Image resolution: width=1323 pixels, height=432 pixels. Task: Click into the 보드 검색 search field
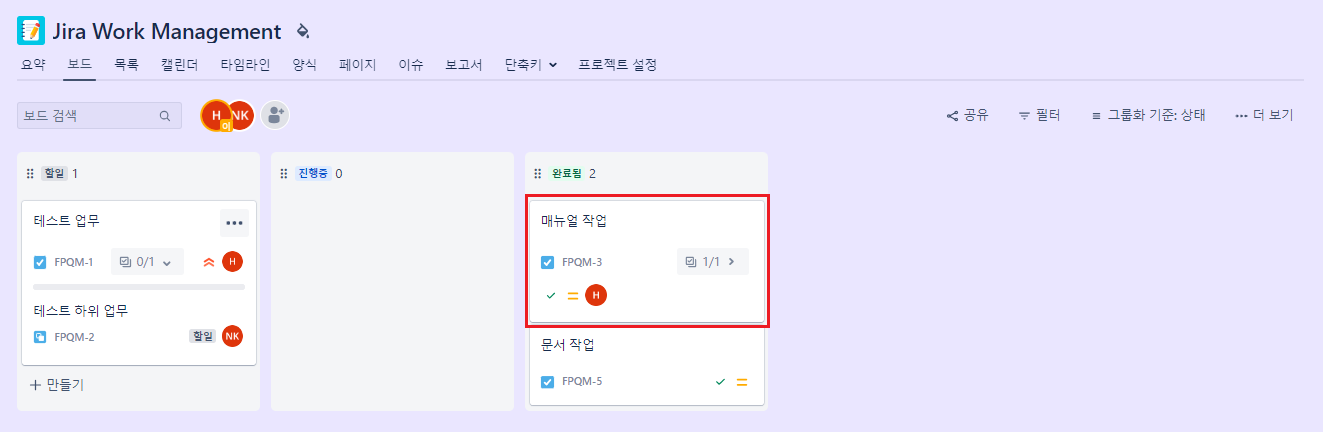click(x=99, y=115)
